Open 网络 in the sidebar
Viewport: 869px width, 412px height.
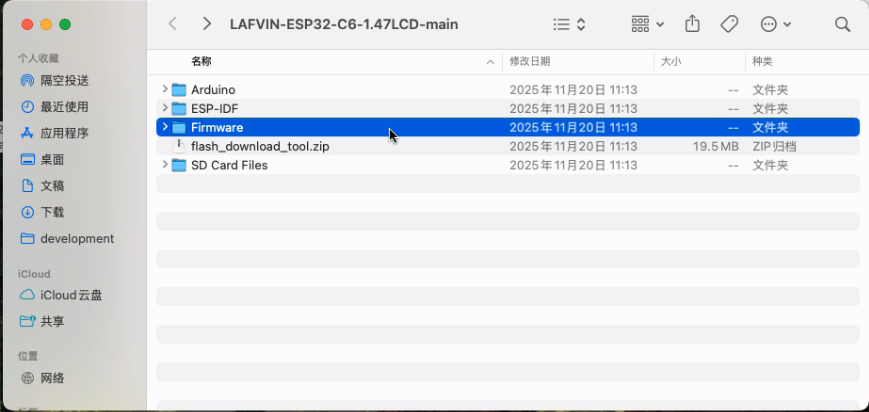[x=42, y=378]
